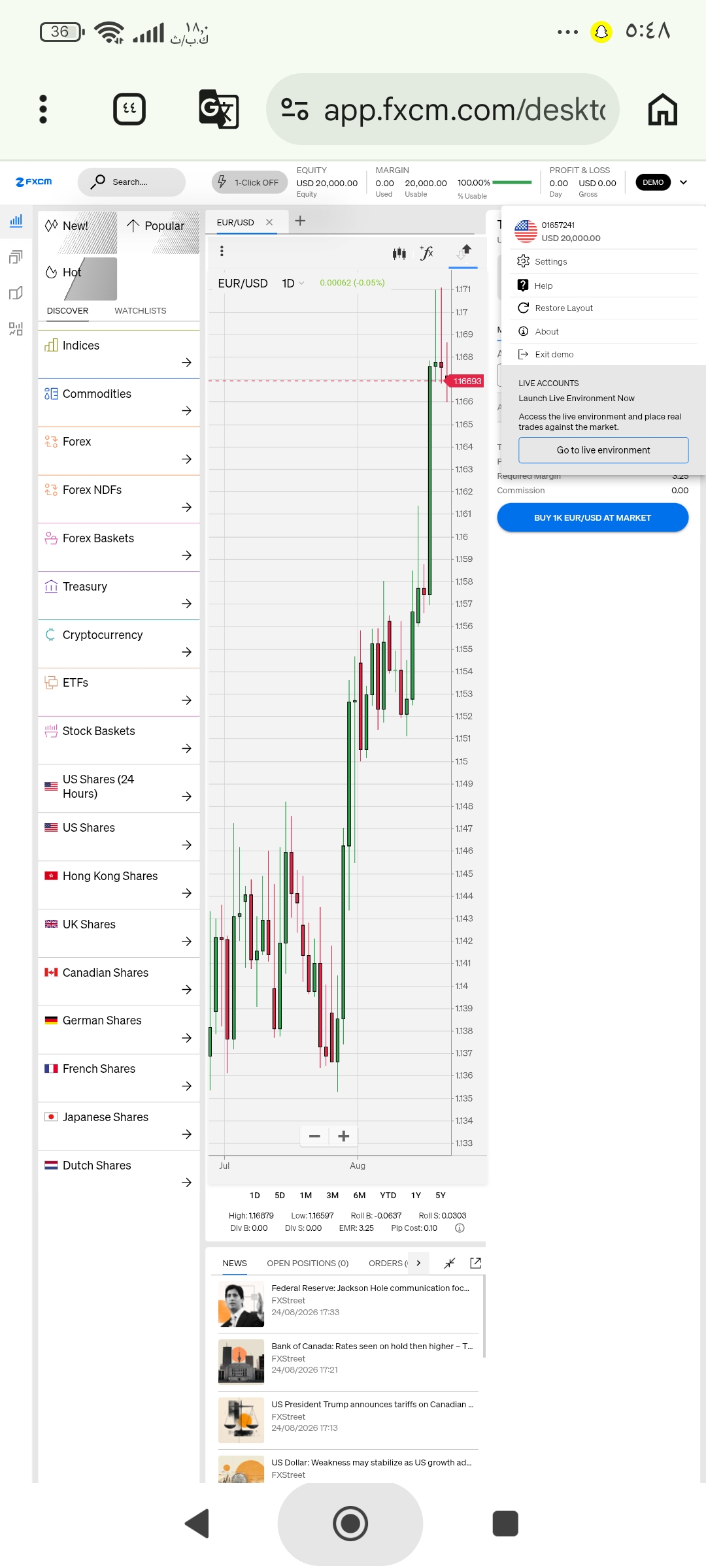The width and height of the screenshot is (706, 1568).
Task: Open Settings from account menu
Action: pos(603,261)
